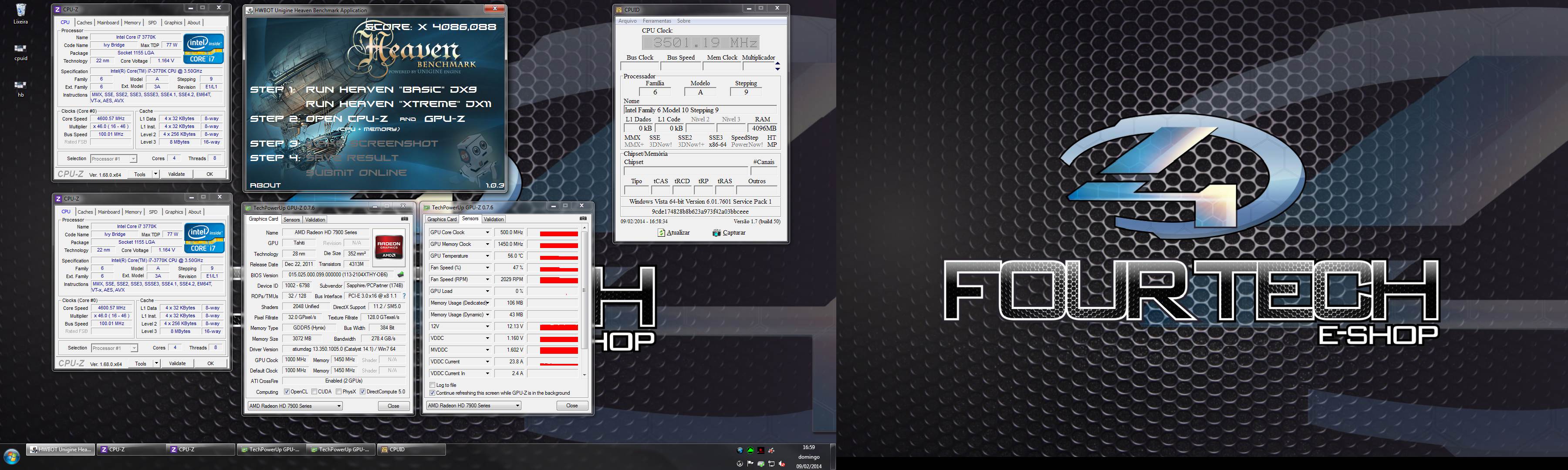Click the Action Center flag tray icon
1568x470 pixels.
tap(750, 464)
